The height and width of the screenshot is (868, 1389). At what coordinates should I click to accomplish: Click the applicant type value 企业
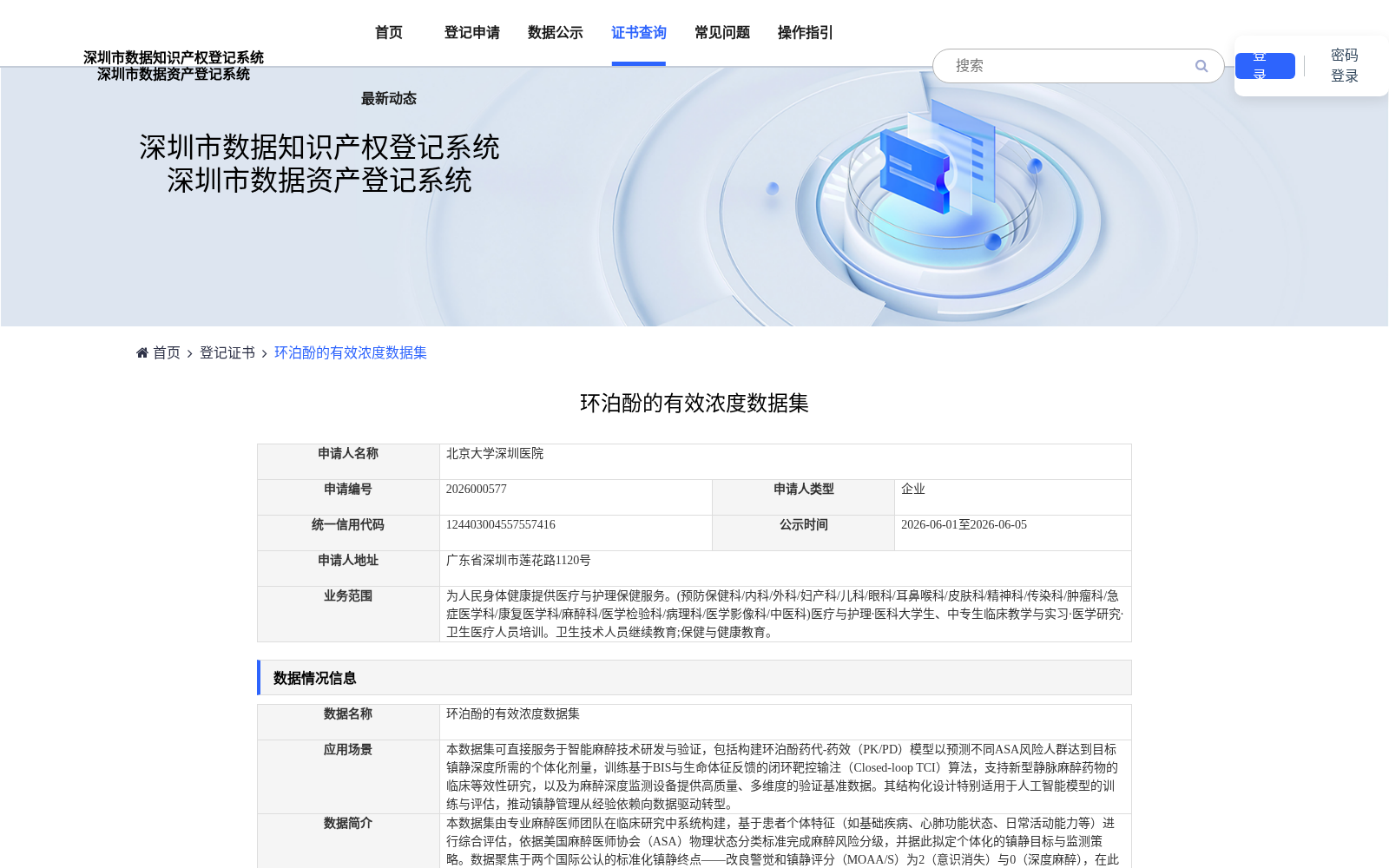tap(913, 490)
